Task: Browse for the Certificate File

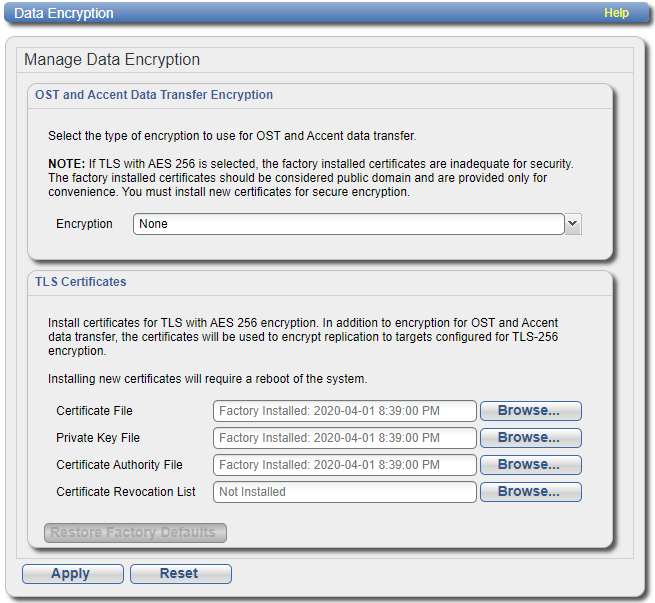Action: (x=530, y=411)
